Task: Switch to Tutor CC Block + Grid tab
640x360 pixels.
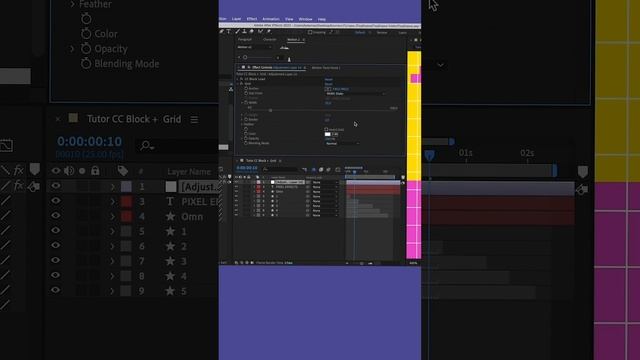Action: pos(134,119)
